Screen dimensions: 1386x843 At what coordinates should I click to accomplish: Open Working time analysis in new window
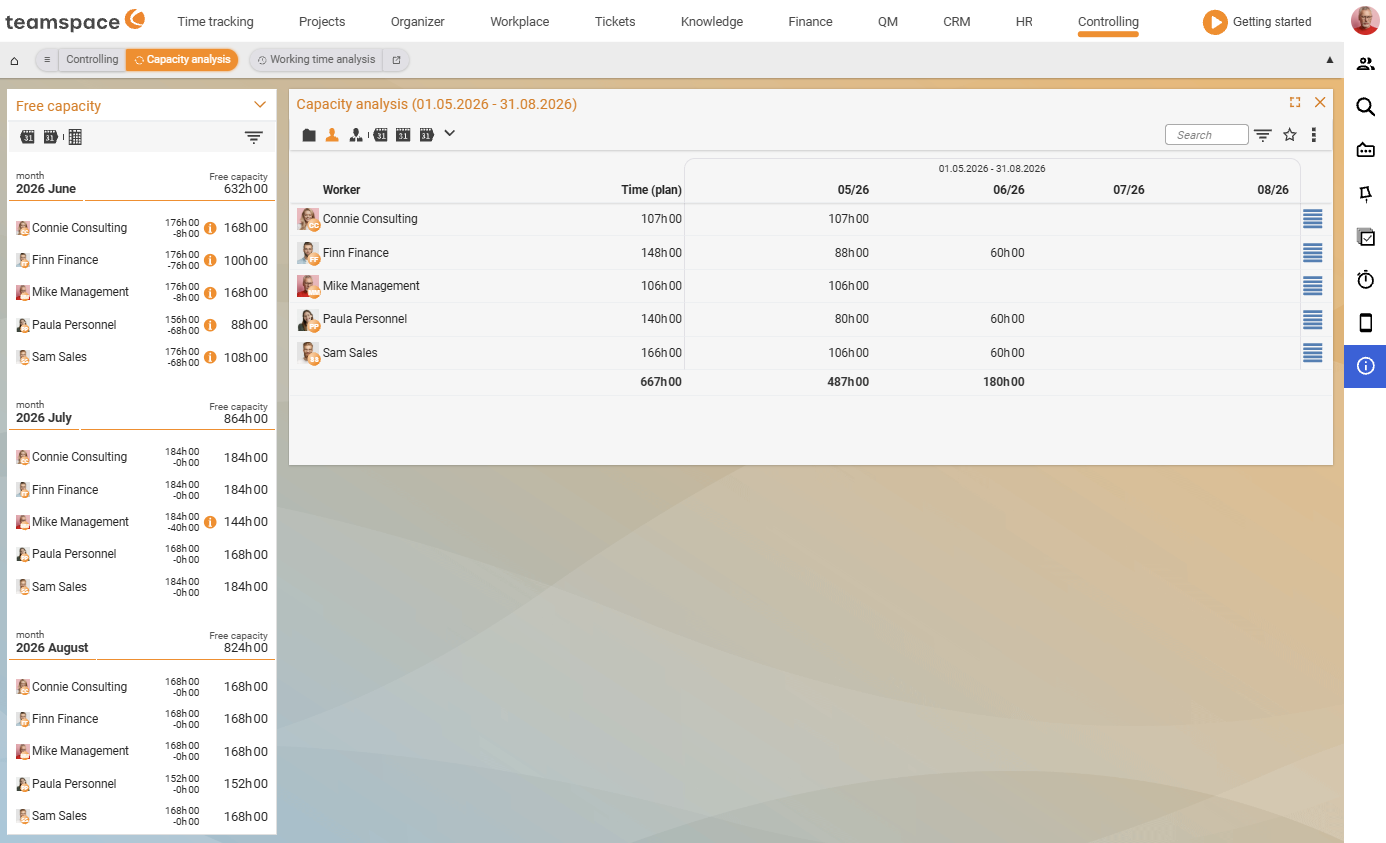click(396, 60)
